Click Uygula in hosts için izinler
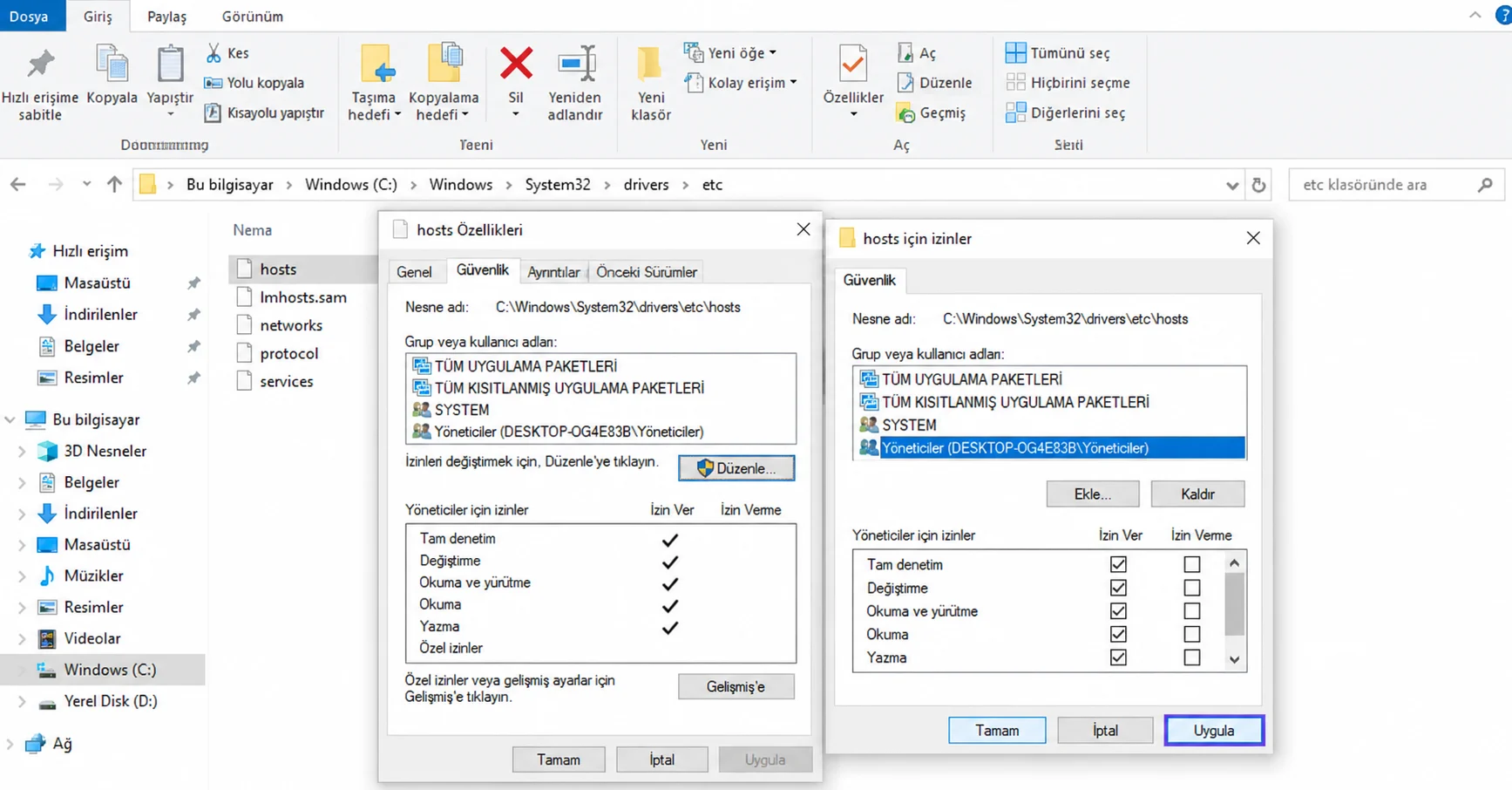 coord(1214,731)
